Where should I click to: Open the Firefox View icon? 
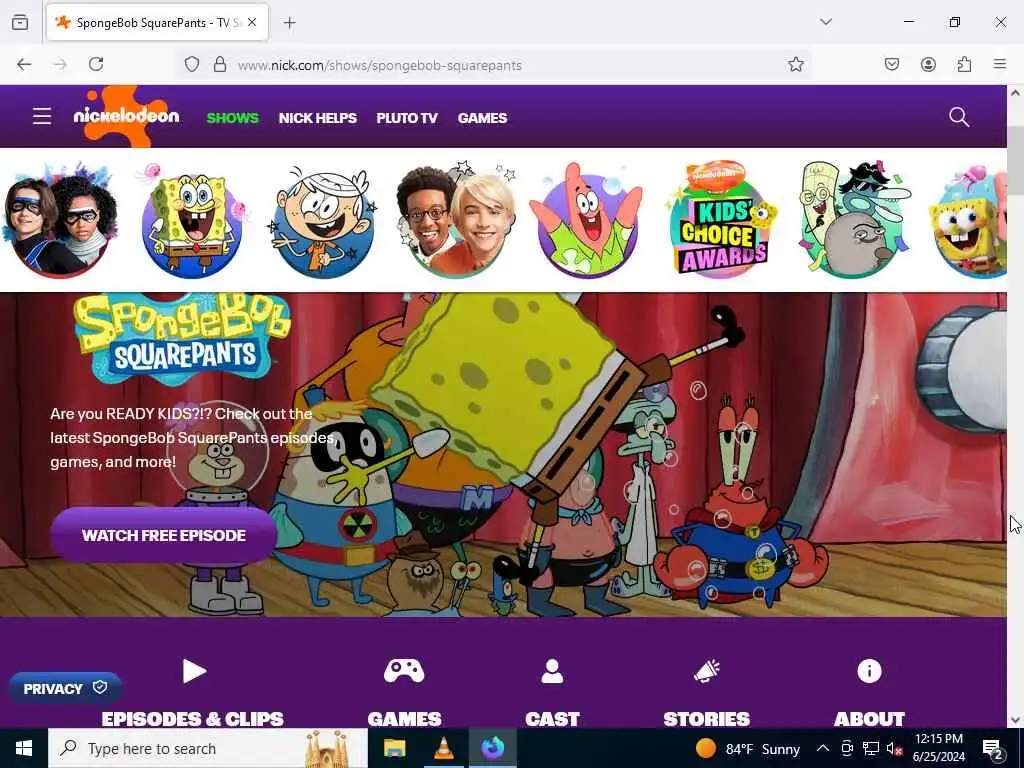coord(20,22)
